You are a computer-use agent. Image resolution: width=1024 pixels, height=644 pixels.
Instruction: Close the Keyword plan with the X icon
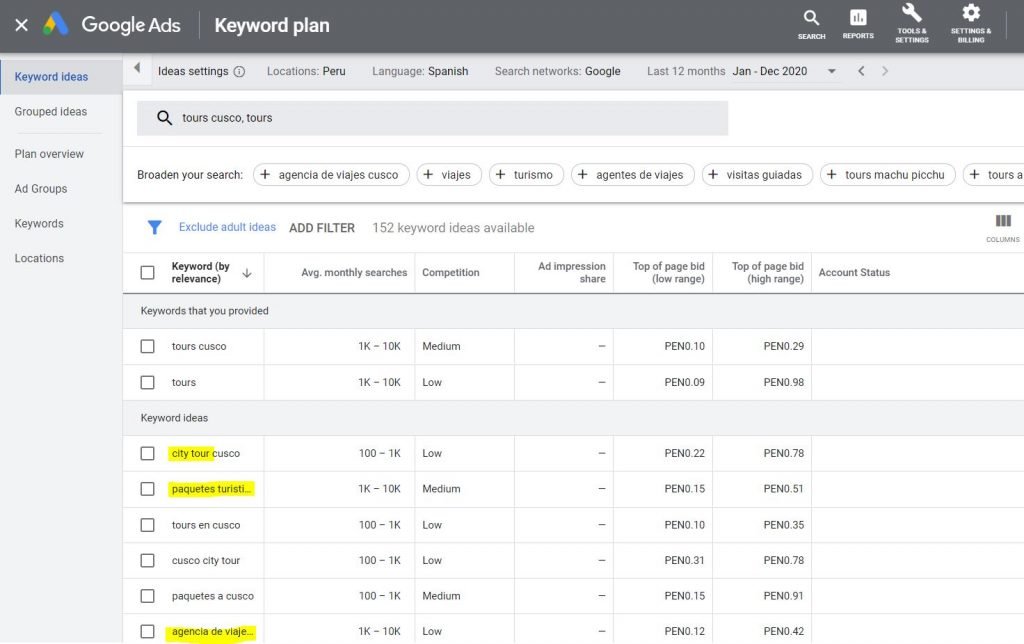[22, 25]
